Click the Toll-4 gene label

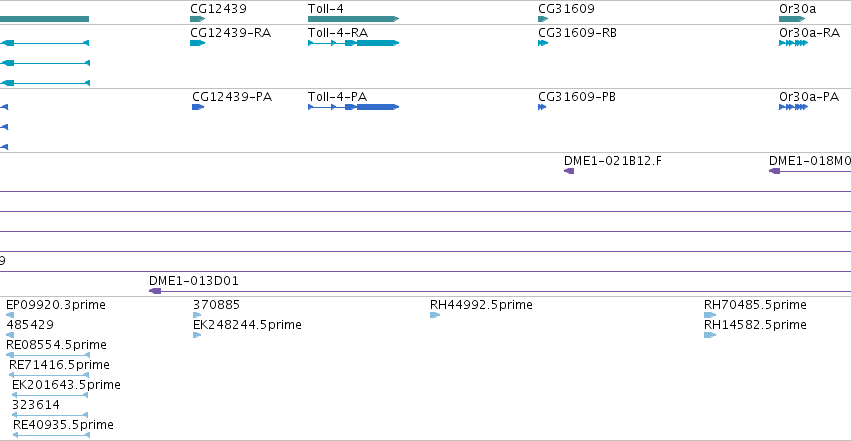coord(326,9)
